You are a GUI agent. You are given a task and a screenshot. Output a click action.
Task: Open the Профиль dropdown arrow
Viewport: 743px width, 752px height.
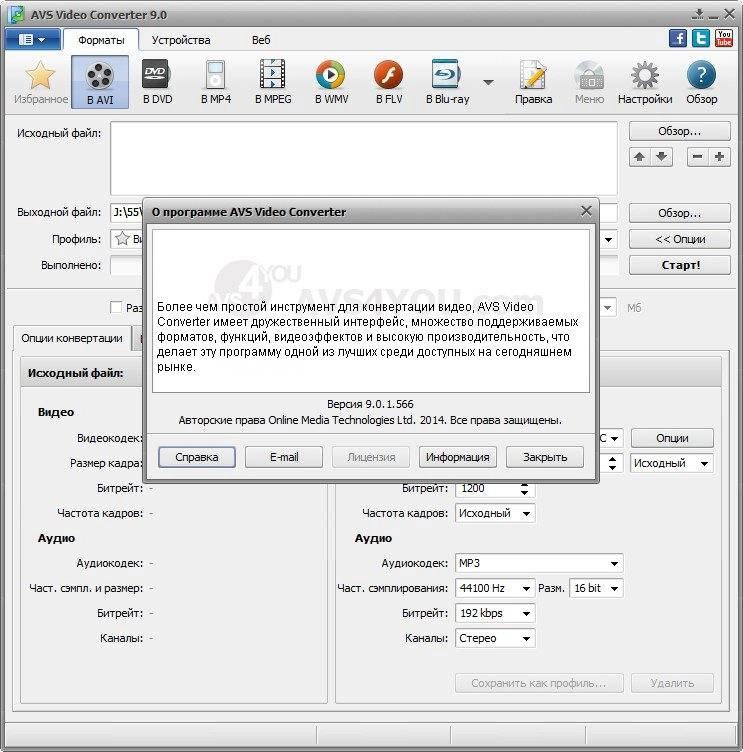[608, 239]
